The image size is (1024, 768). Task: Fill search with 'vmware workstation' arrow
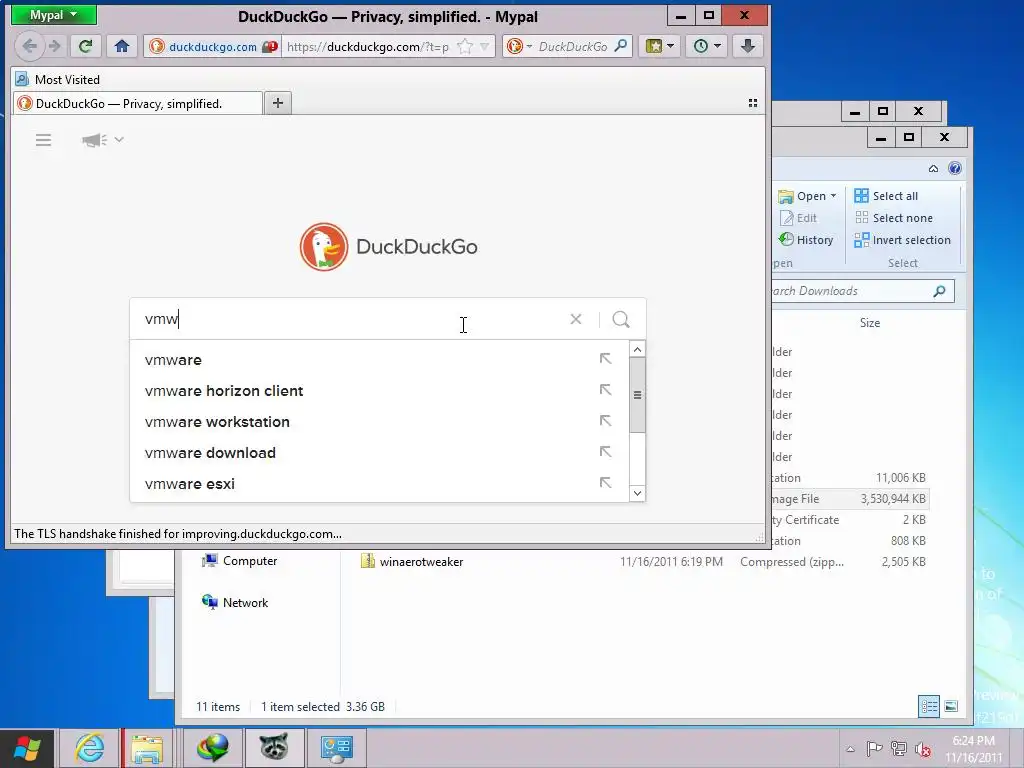pos(605,421)
